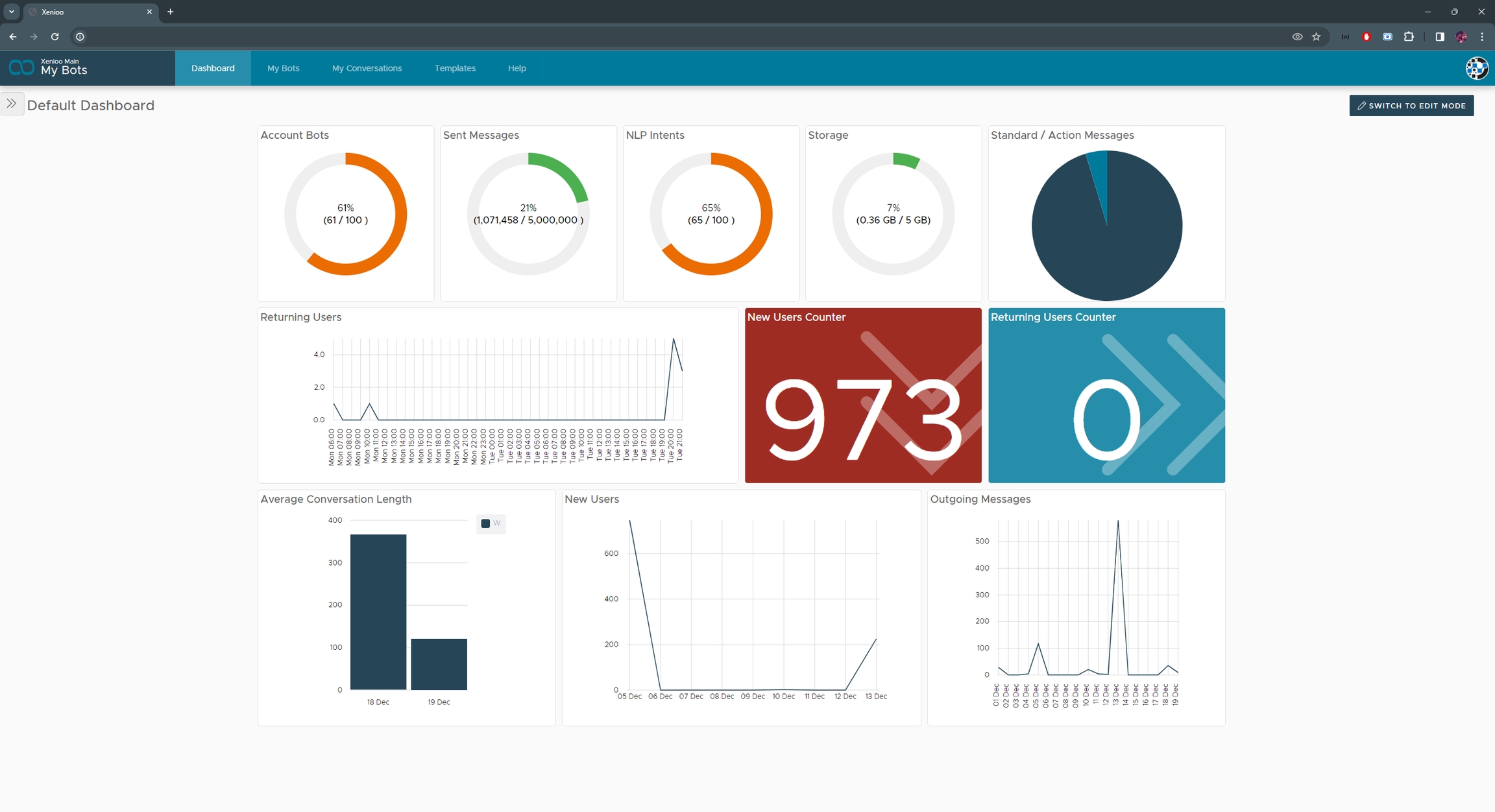
Task: Toggle the W series legend in Average Conversation Length
Action: [x=491, y=523]
